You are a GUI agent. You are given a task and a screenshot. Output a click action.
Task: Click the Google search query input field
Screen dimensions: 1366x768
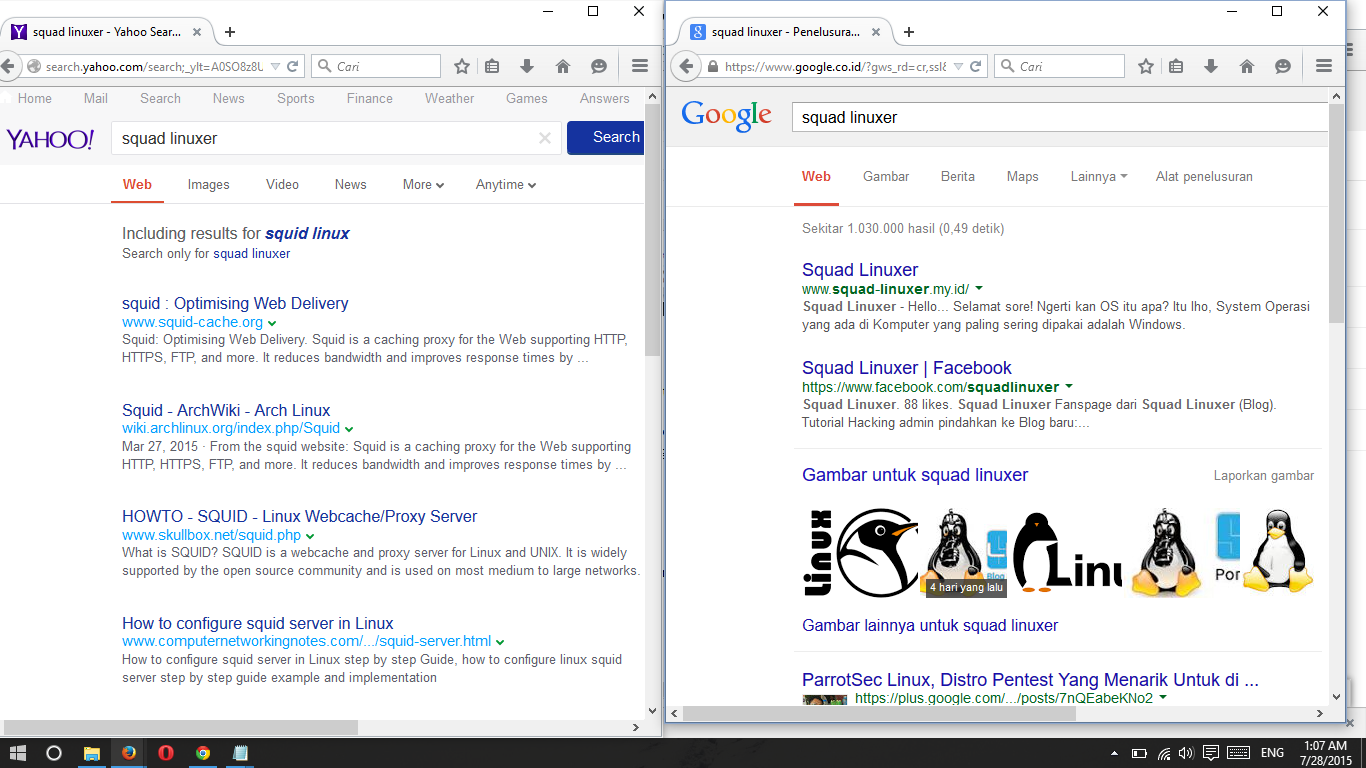tap(1060, 117)
